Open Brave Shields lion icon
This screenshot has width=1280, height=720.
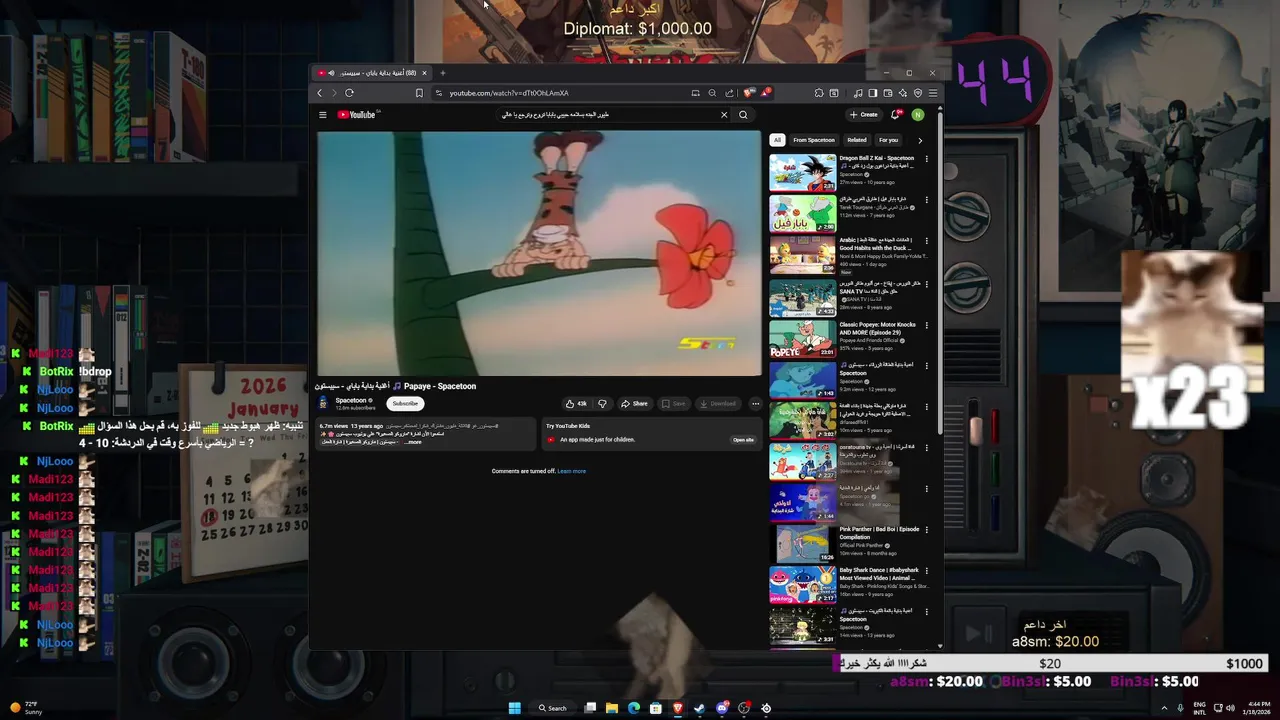[748, 93]
